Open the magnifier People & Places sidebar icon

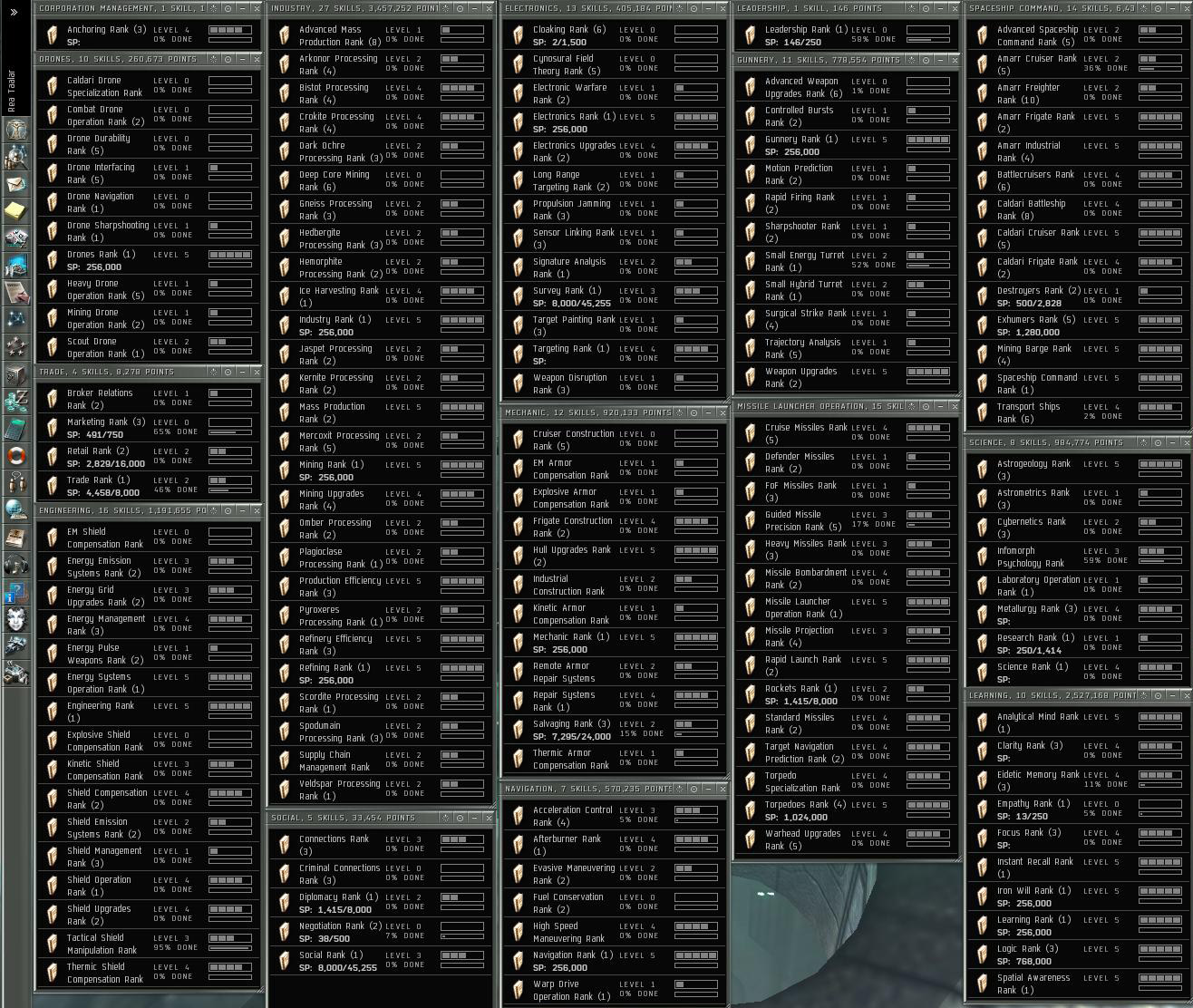point(16,156)
